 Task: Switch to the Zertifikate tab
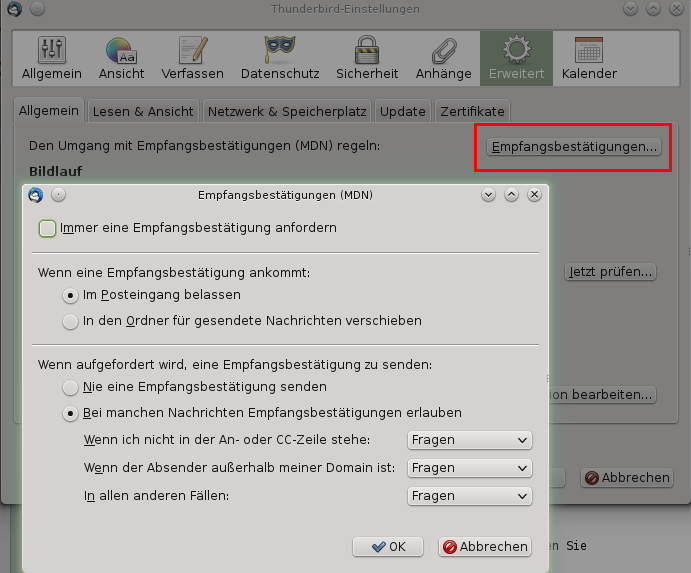[x=472, y=112]
